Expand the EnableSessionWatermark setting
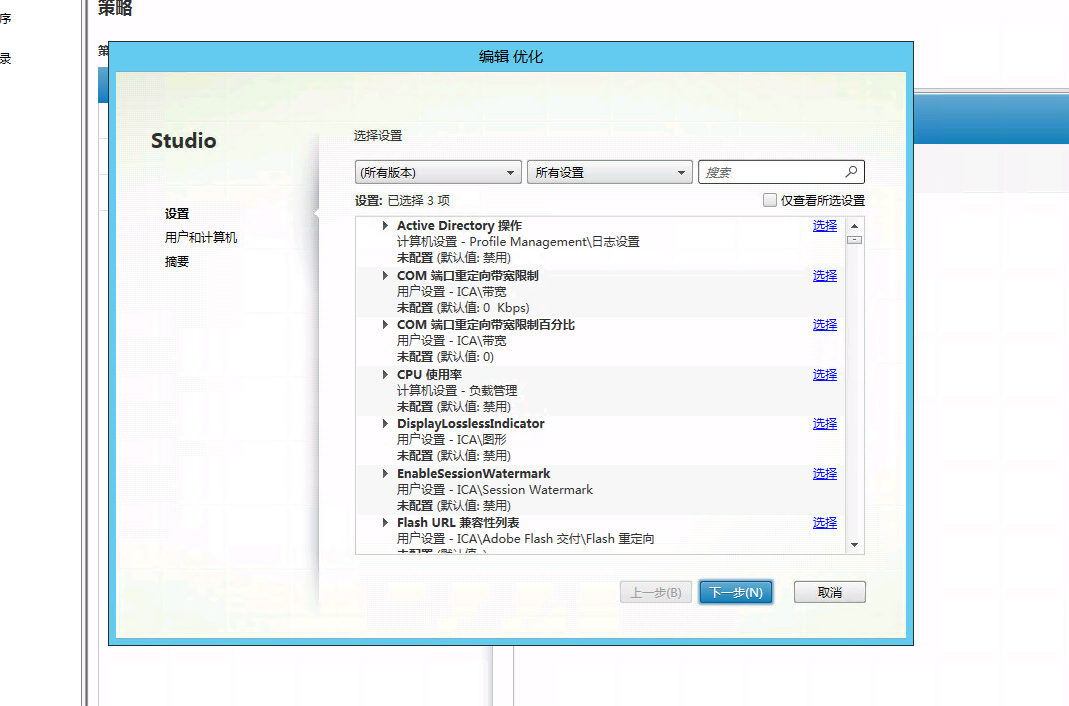1069x706 pixels. 386,474
